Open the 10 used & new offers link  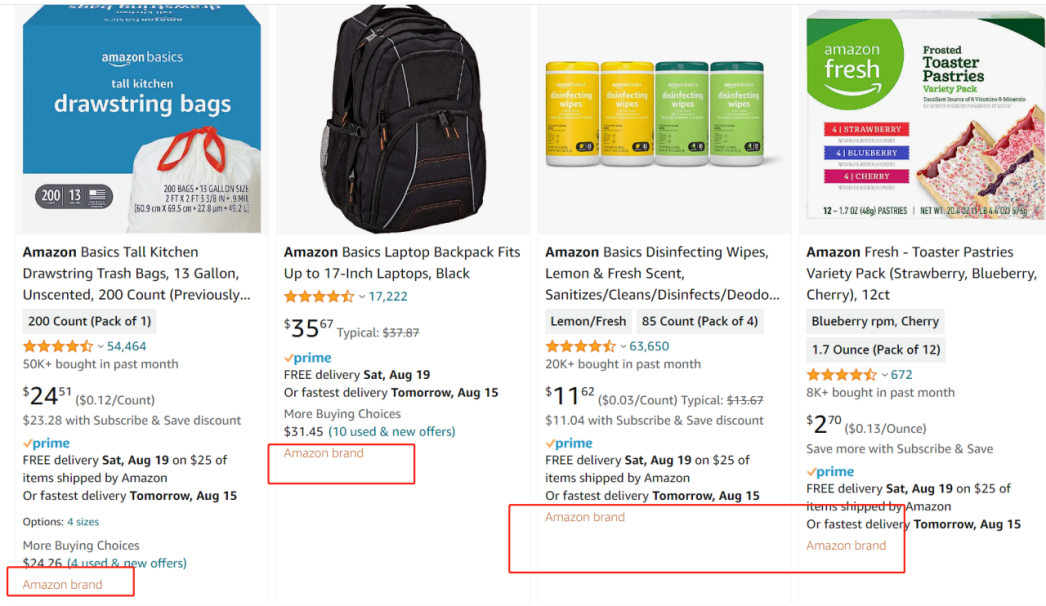tap(392, 432)
